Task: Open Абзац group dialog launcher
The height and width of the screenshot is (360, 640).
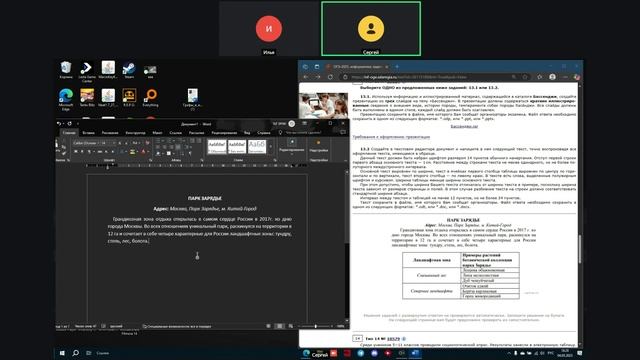Action: coord(202,160)
